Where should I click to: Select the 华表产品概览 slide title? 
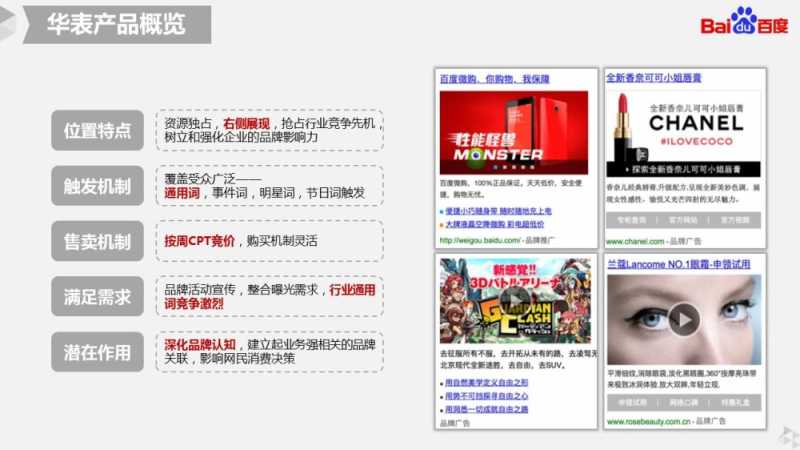[116, 24]
